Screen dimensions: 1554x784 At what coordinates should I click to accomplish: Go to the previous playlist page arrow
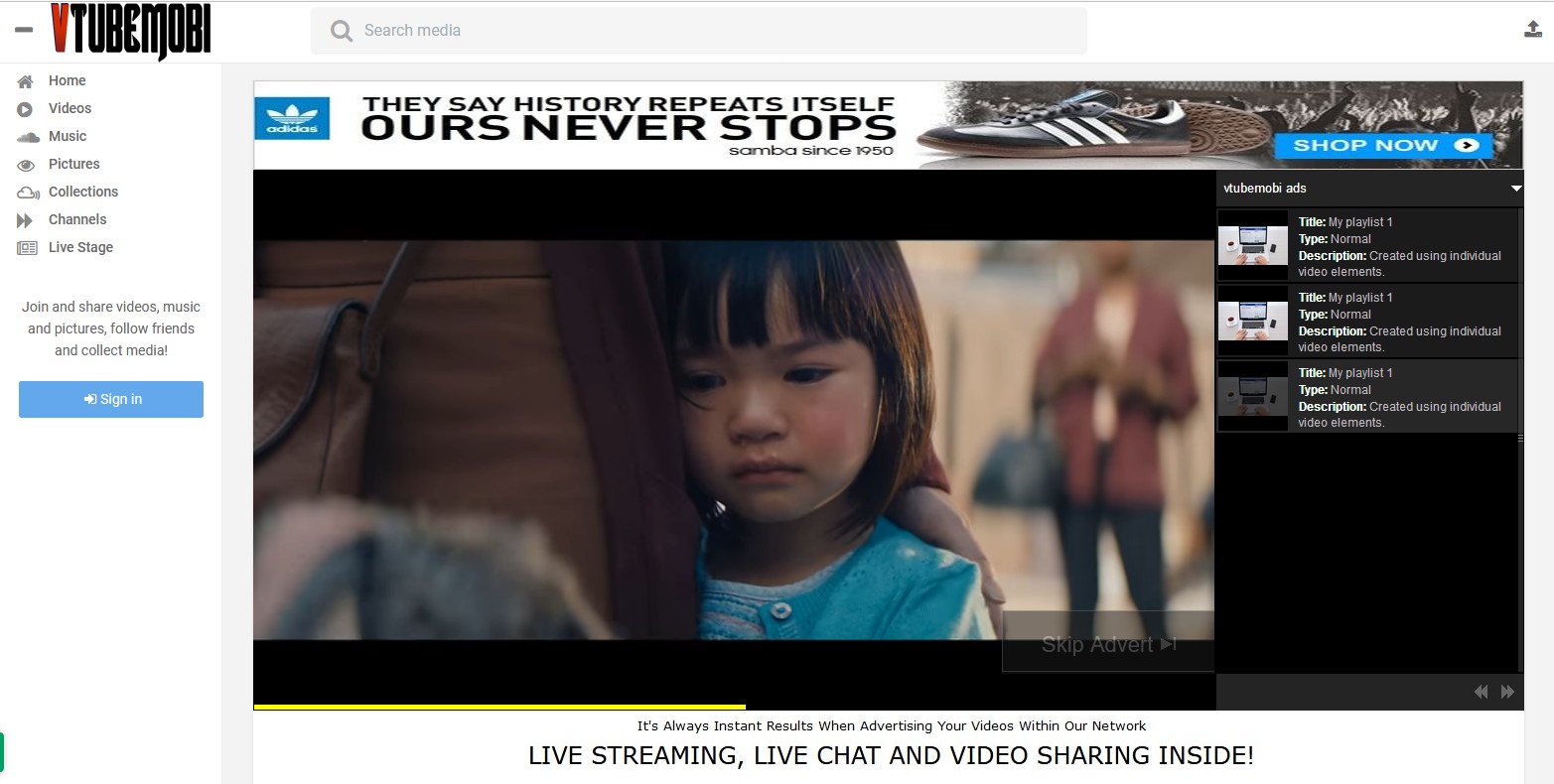click(x=1481, y=692)
